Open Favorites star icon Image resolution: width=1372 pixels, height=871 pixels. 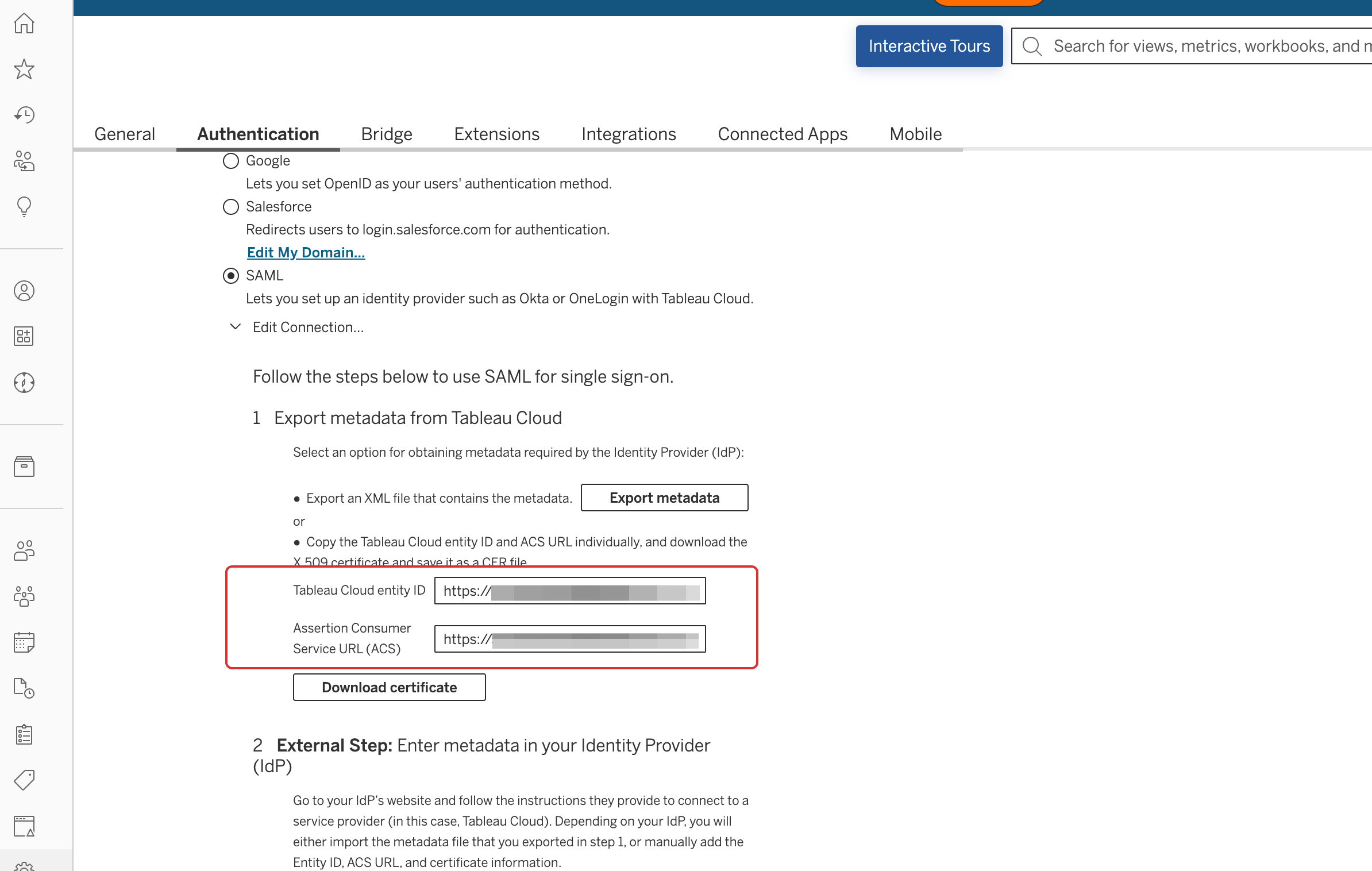(24, 69)
